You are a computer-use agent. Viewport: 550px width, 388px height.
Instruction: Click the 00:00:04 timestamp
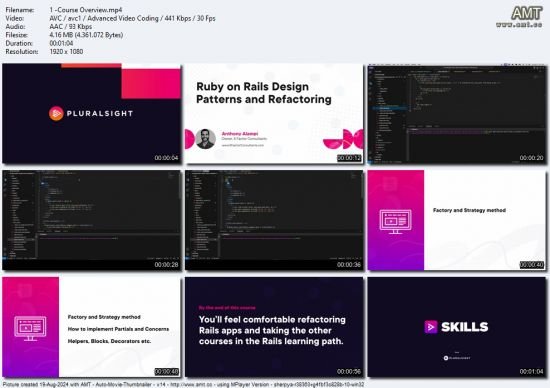166,158
